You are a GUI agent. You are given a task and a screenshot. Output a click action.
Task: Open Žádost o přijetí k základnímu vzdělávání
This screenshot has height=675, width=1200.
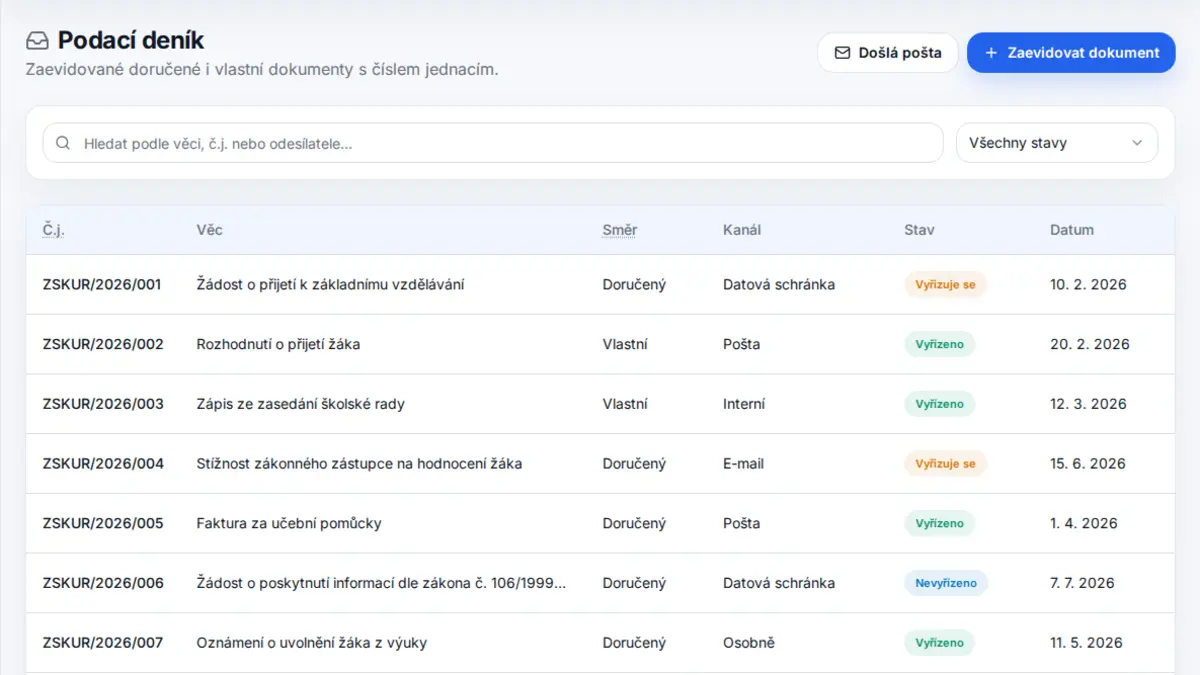(330, 284)
